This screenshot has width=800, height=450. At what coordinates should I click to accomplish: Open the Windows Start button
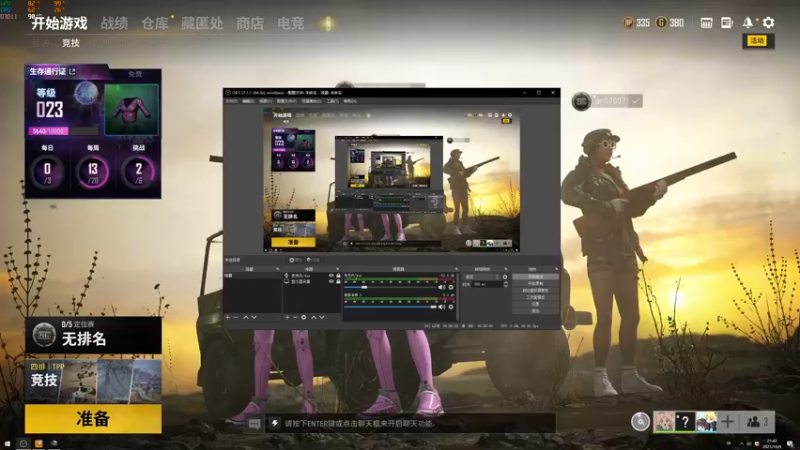tap(7, 444)
